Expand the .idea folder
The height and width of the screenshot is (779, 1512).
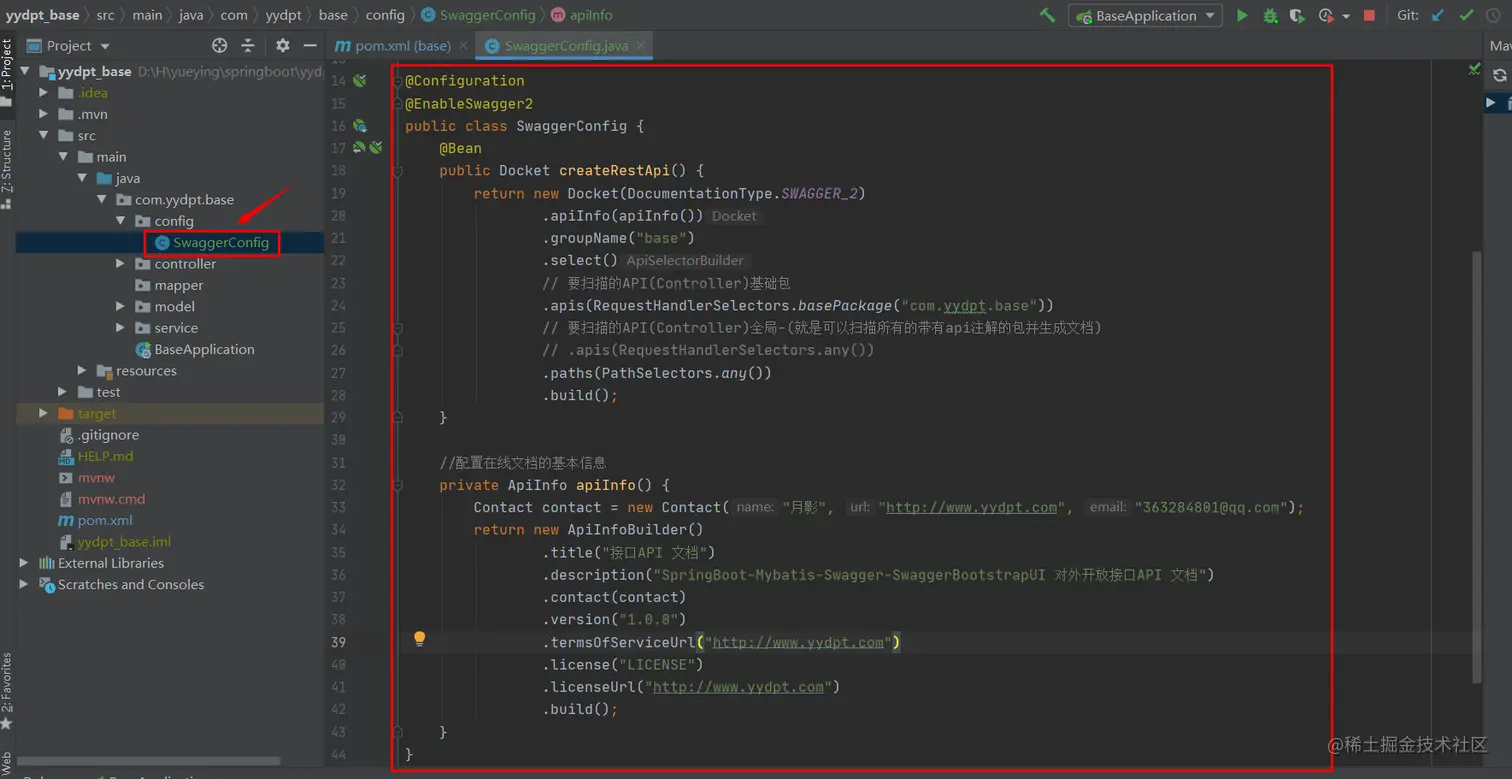coord(43,93)
